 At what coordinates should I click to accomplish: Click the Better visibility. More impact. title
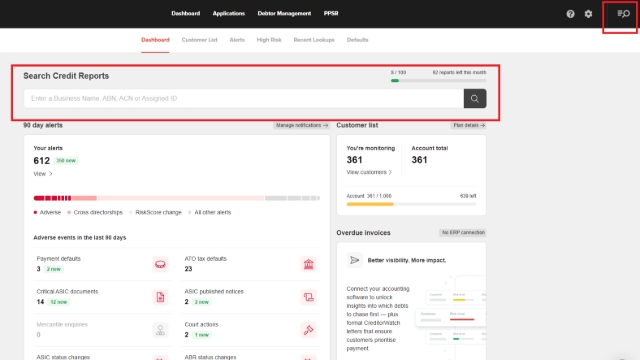[407, 260]
